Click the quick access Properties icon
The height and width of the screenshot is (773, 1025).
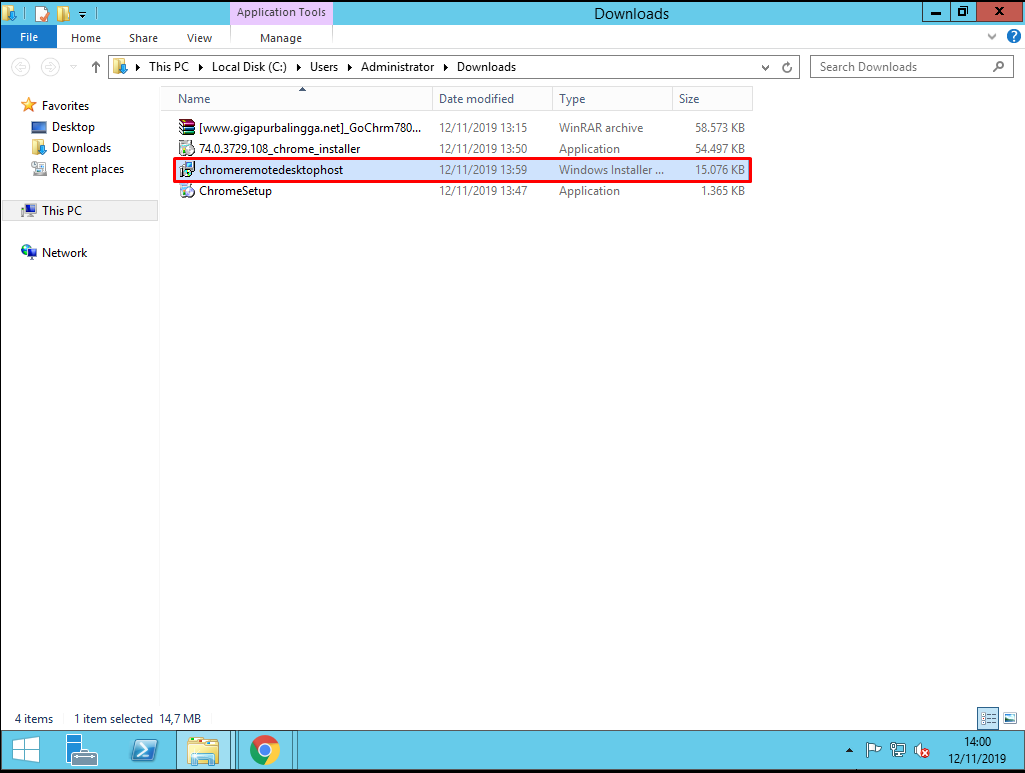point(42,13)
